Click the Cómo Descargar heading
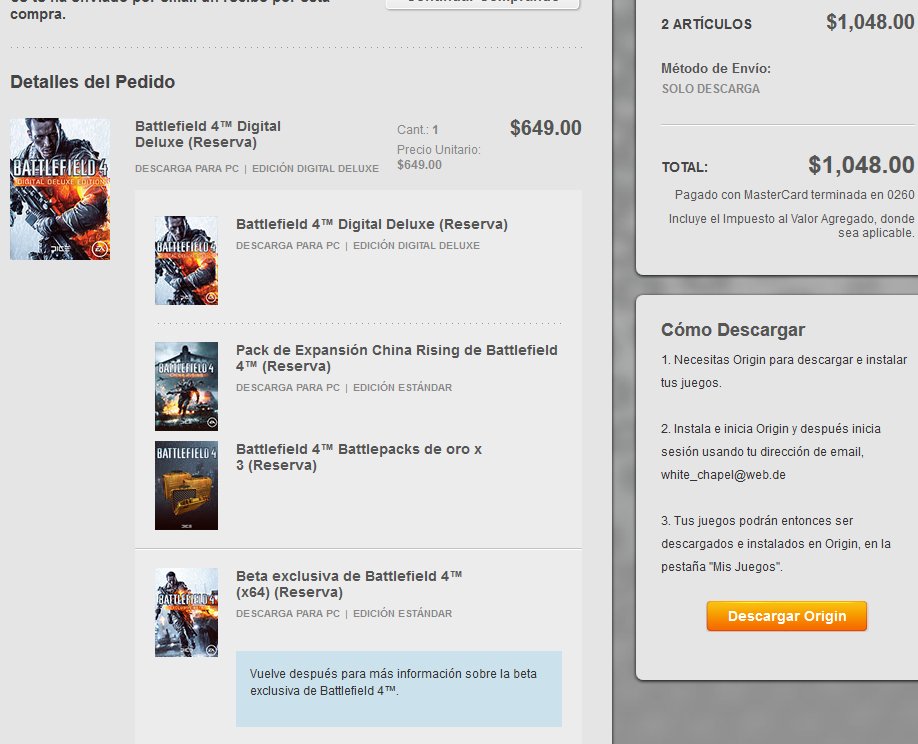Screen dimensions: 918x744 coord(733,330)
